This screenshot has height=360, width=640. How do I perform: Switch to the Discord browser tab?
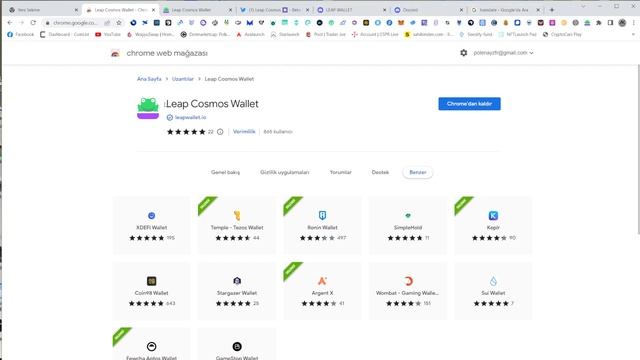[x=428, y=10]
